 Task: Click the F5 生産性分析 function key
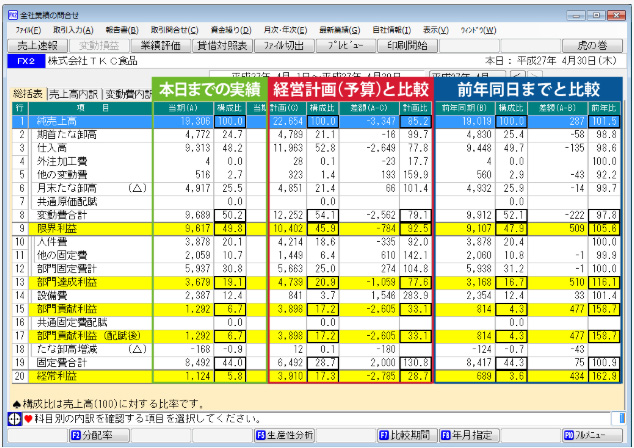[285, 435]
